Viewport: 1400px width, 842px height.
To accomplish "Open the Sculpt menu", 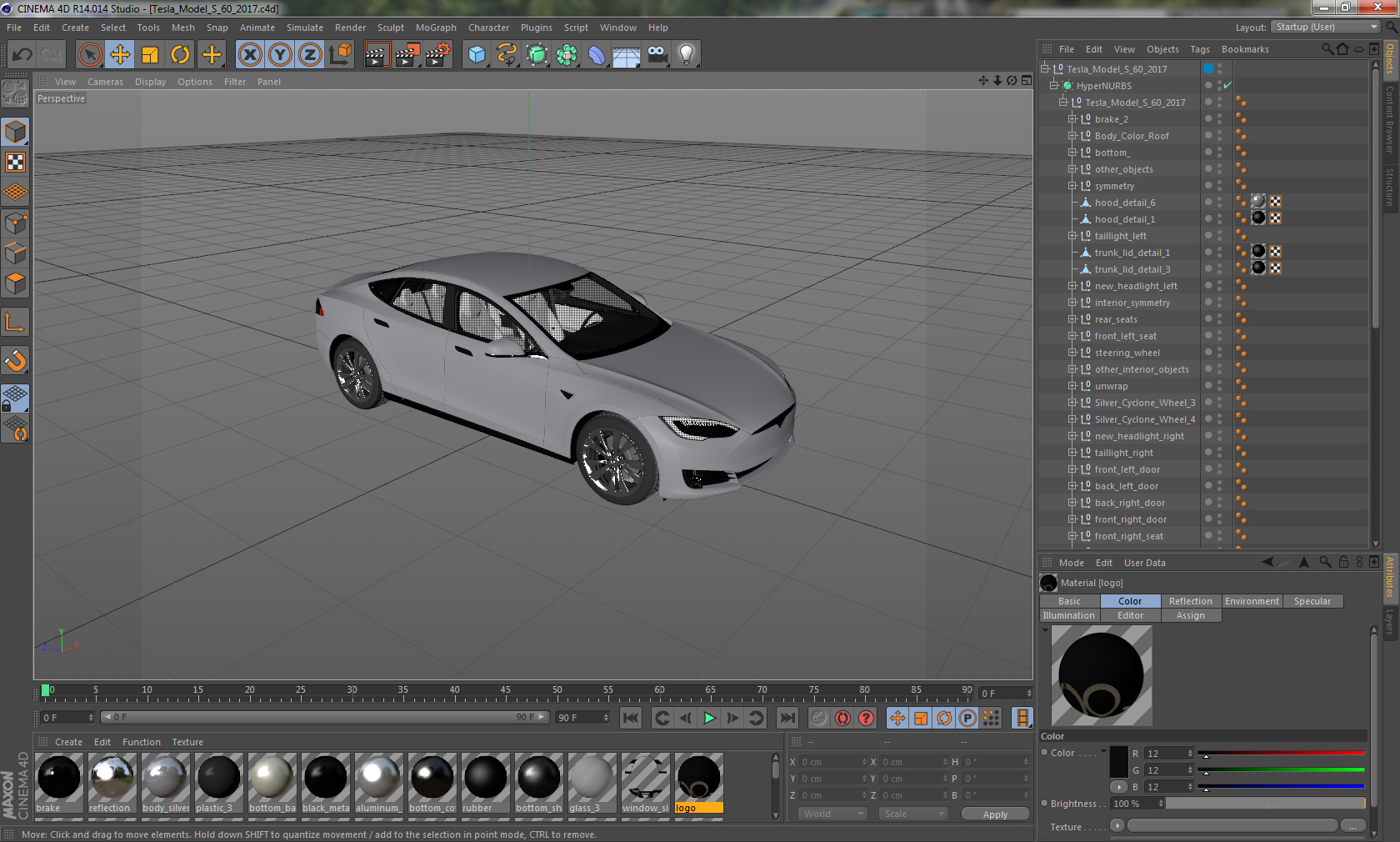I will click(390, 28).
